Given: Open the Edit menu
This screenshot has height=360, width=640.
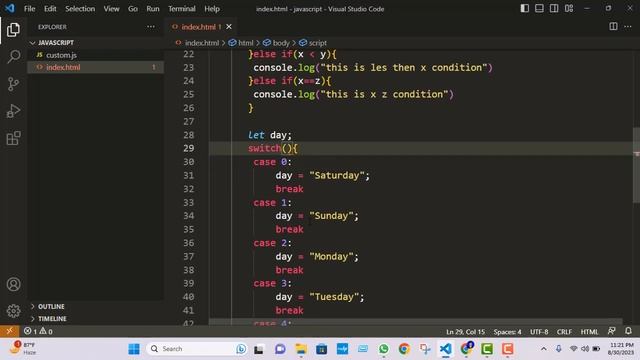Looking at the screenshot, I should tap(50, 9).
